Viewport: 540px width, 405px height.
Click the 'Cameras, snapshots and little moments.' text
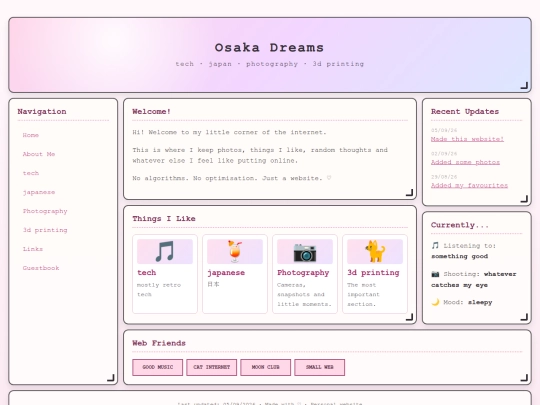(304, 294)
